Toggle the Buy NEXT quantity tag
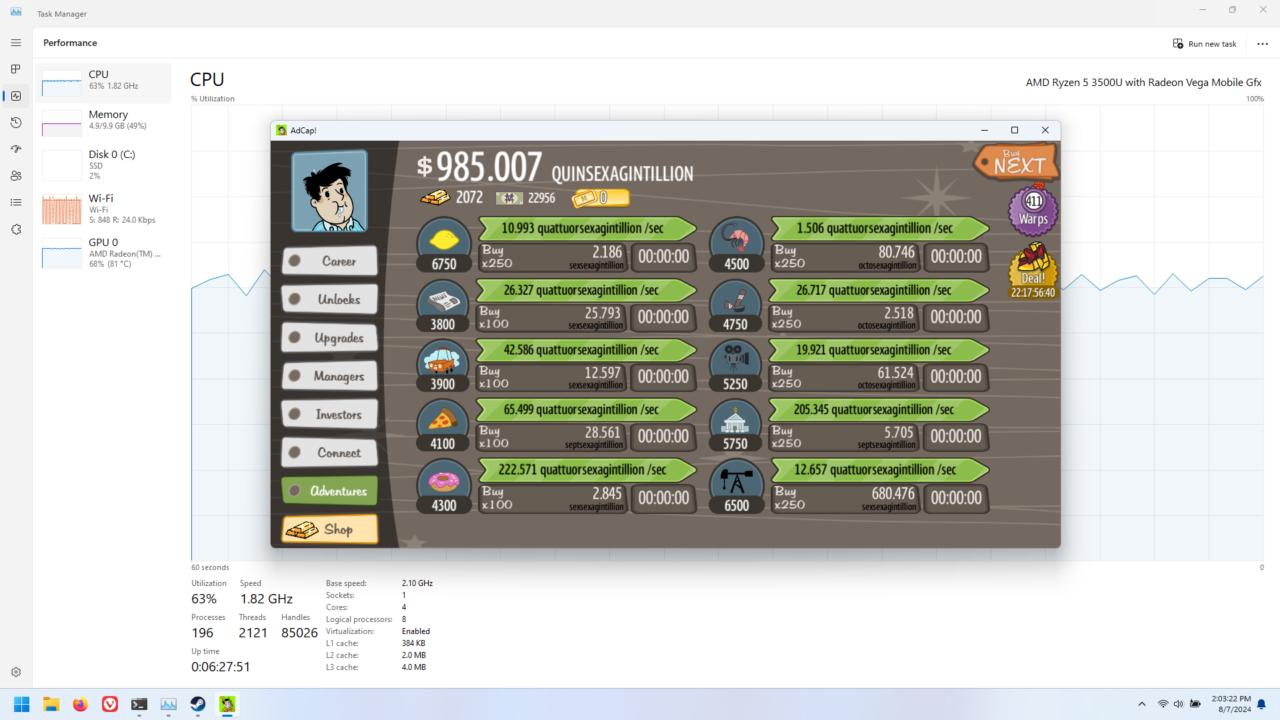The width and height of the screenshot is (1280, 720). pyautogui.click(x=1015, y=162)
